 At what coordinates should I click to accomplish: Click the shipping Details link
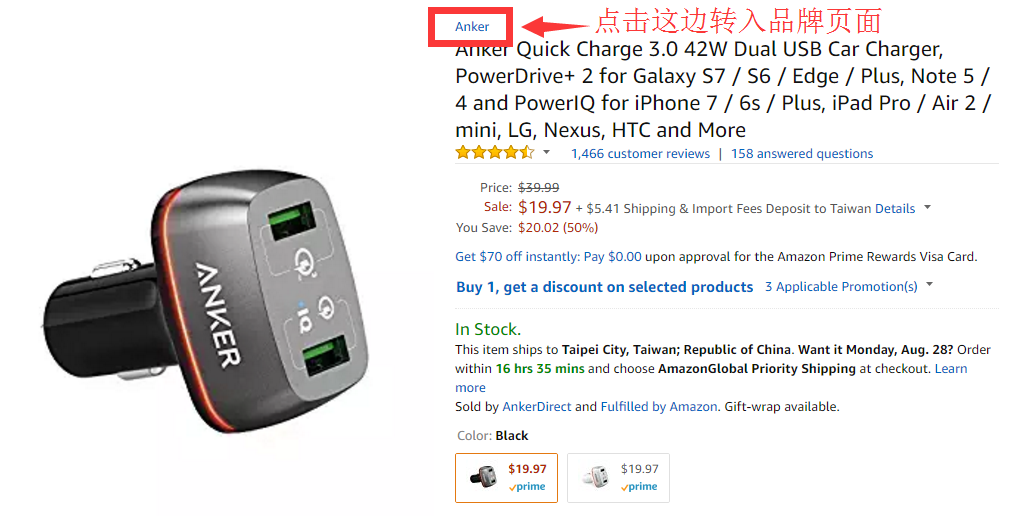point(895,209)
